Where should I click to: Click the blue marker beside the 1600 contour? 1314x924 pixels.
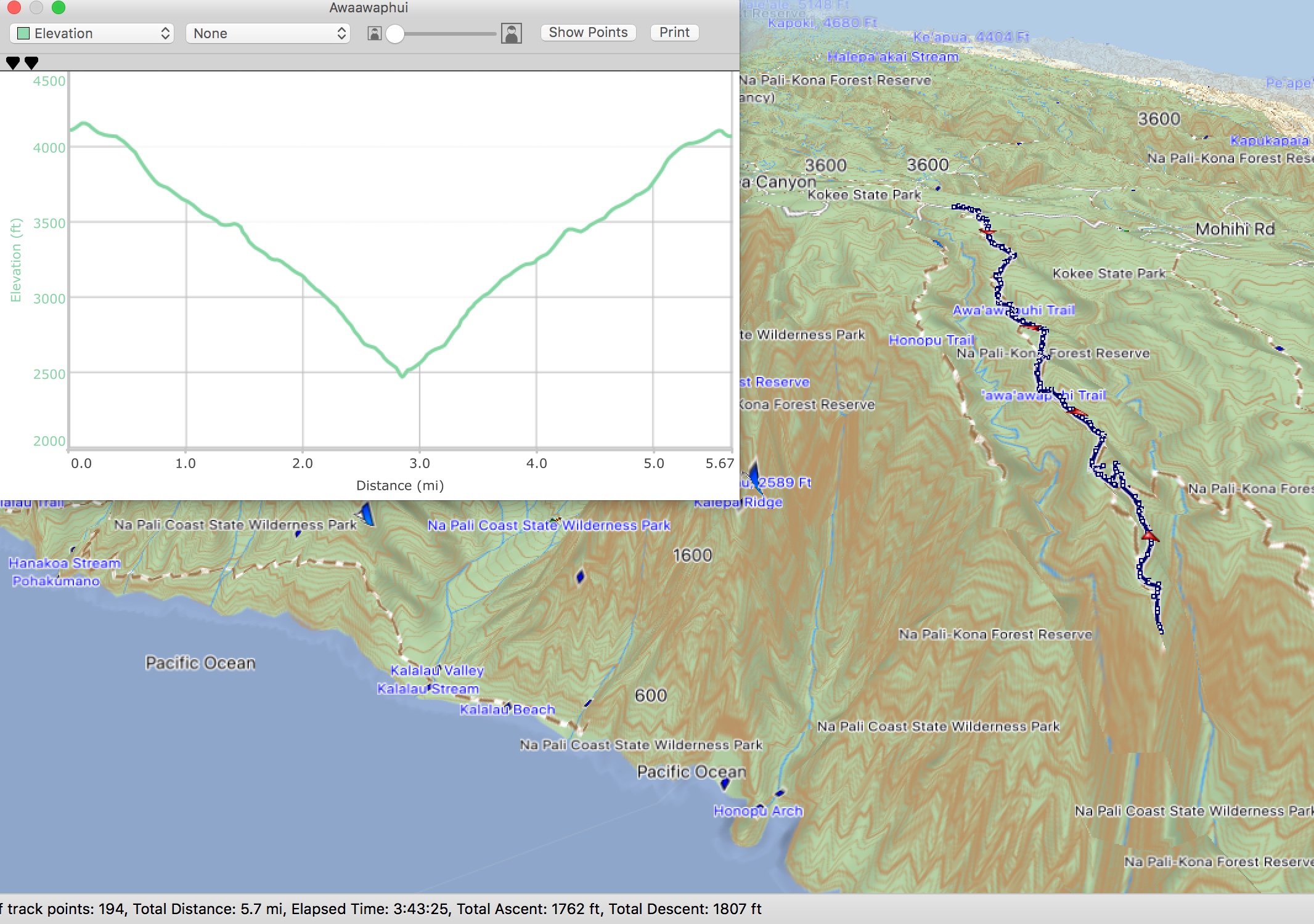tap(580, 577)
